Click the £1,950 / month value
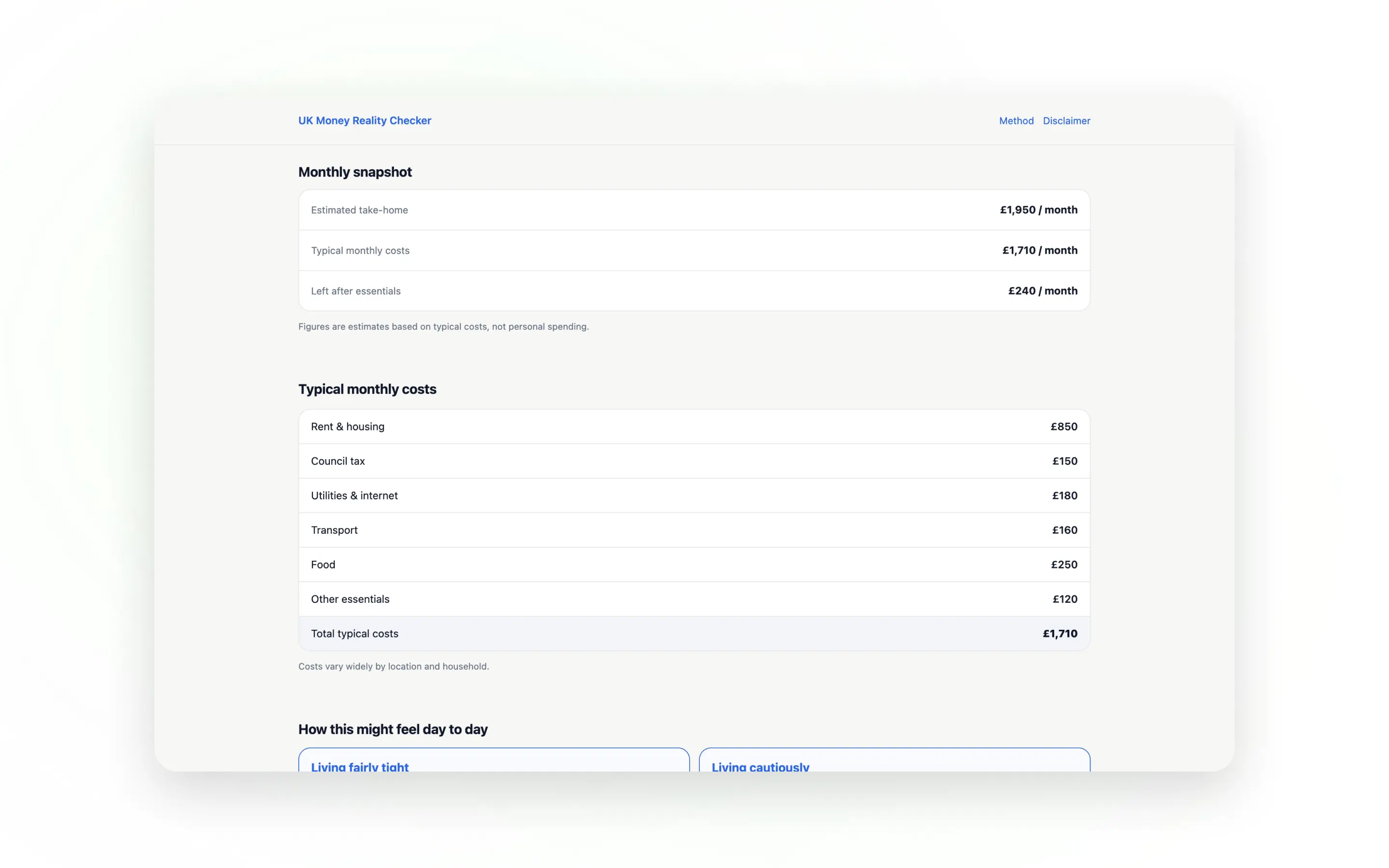1389x868 pixels. coord(1038,210)
